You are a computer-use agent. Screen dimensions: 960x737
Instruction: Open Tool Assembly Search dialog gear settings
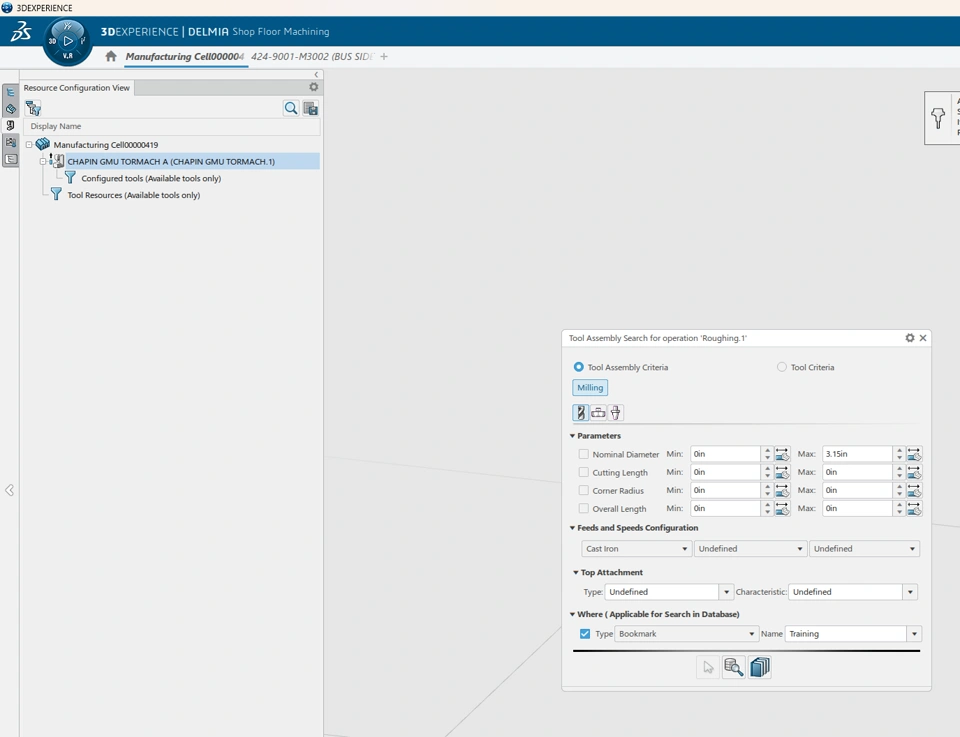pos(910,338)
